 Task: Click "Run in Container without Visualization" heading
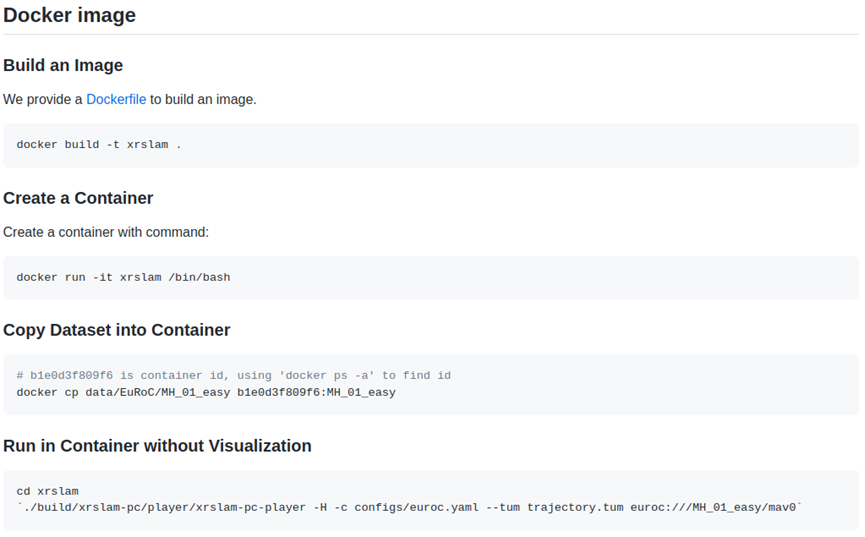point(157,446)
